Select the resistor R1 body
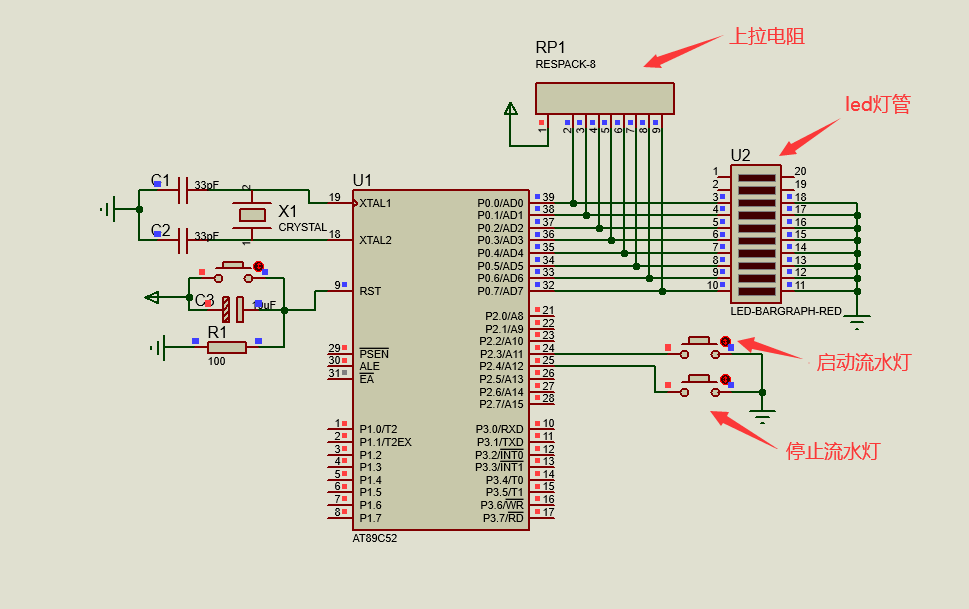The width and height of the screenshot is (969, 609). [x=227, y=347]
